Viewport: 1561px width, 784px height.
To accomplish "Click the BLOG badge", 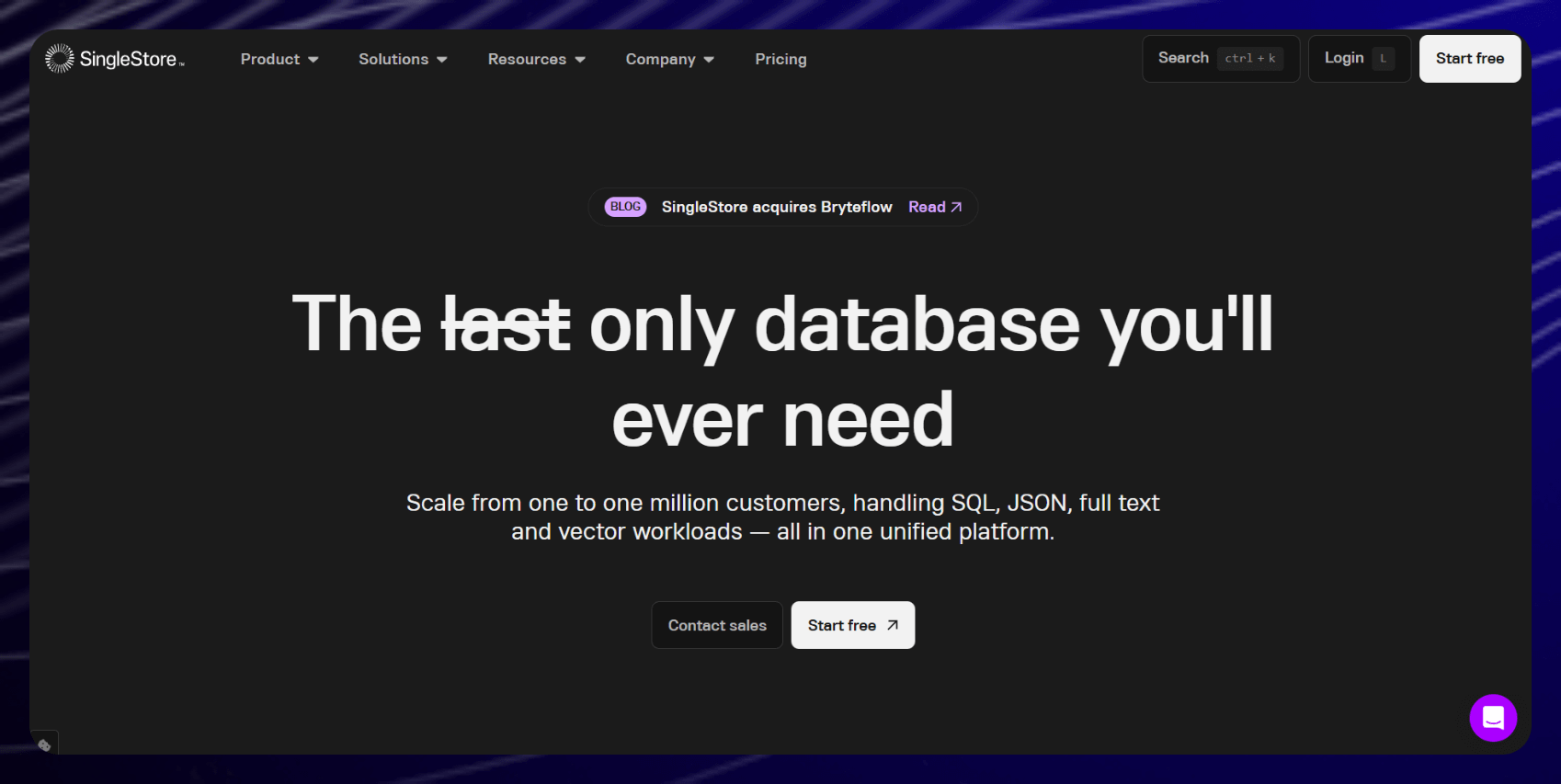I will (x=625, y=207).
